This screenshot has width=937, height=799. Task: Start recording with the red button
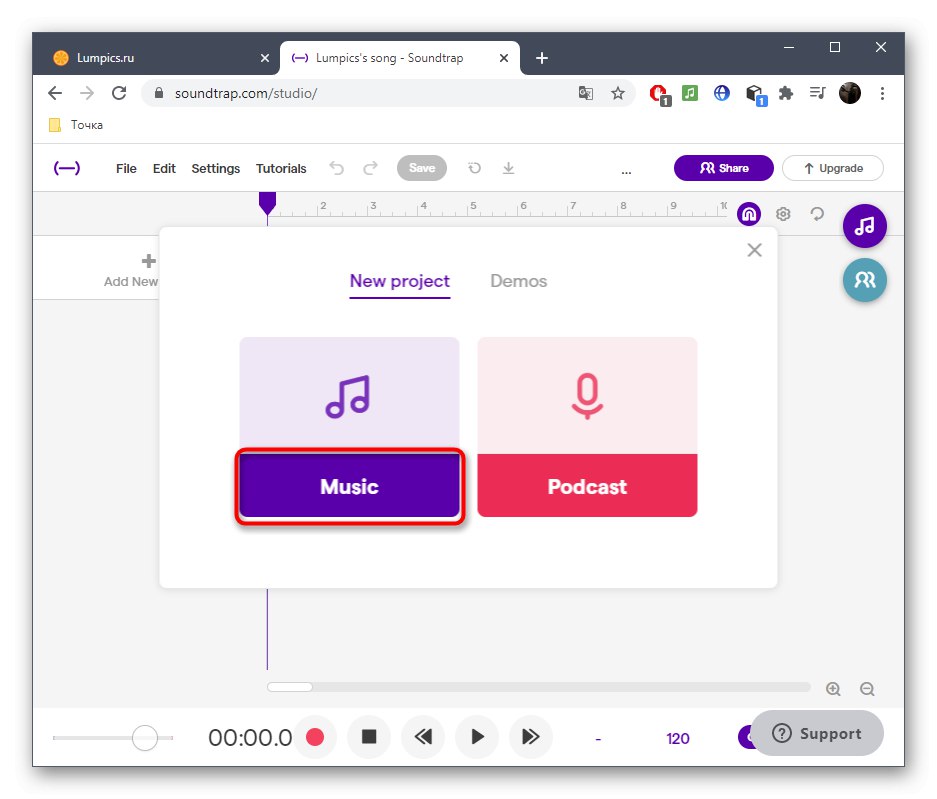315,737
